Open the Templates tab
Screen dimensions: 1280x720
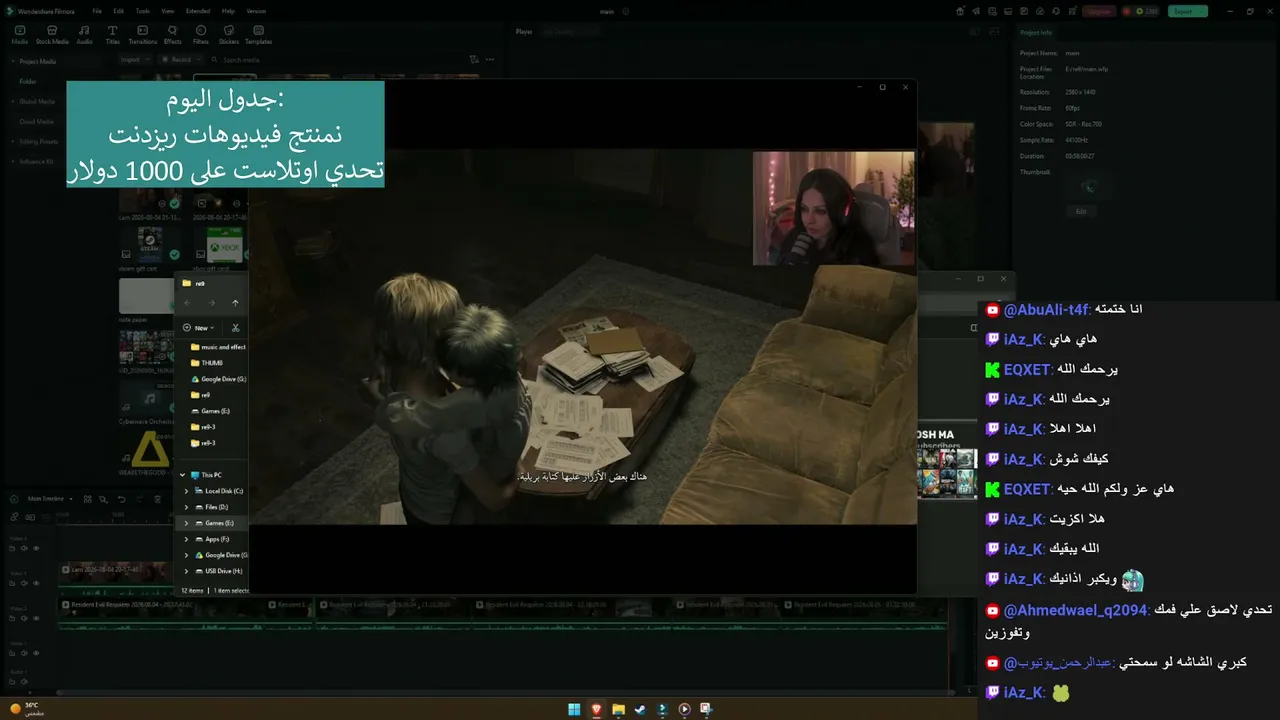coord(259,35)
